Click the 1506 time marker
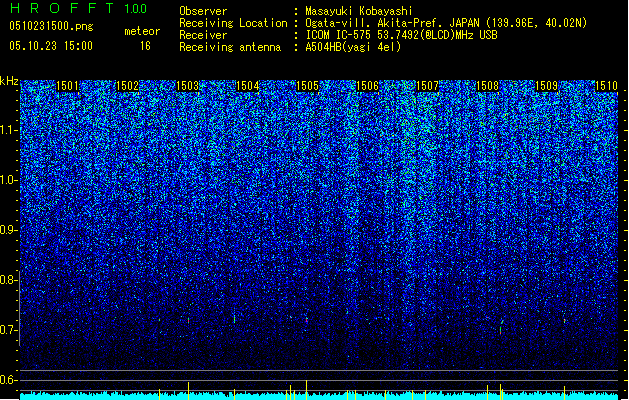Screen dimensions: 629x400 click(x=367, y=86)
